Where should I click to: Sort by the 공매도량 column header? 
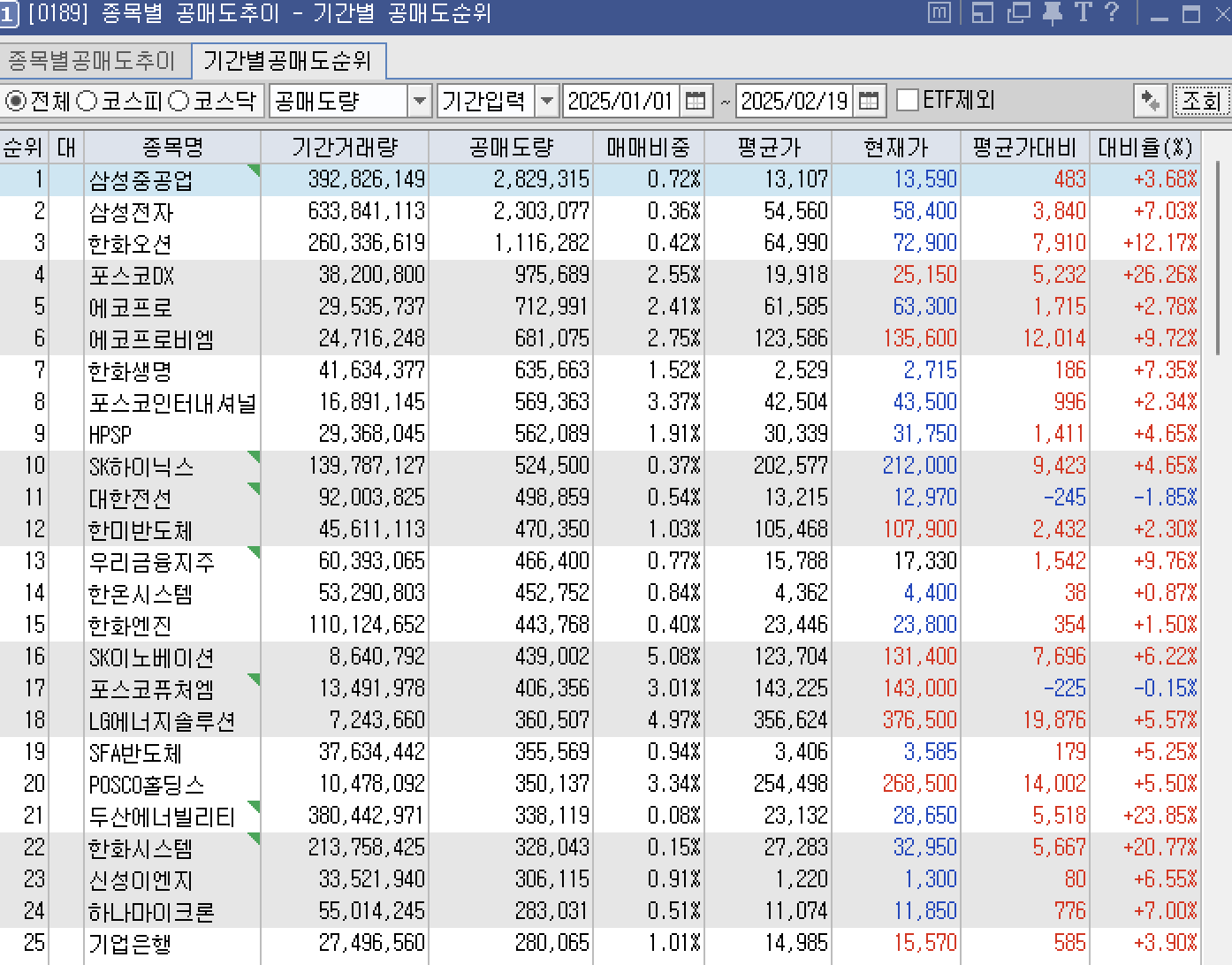[511, 147]
